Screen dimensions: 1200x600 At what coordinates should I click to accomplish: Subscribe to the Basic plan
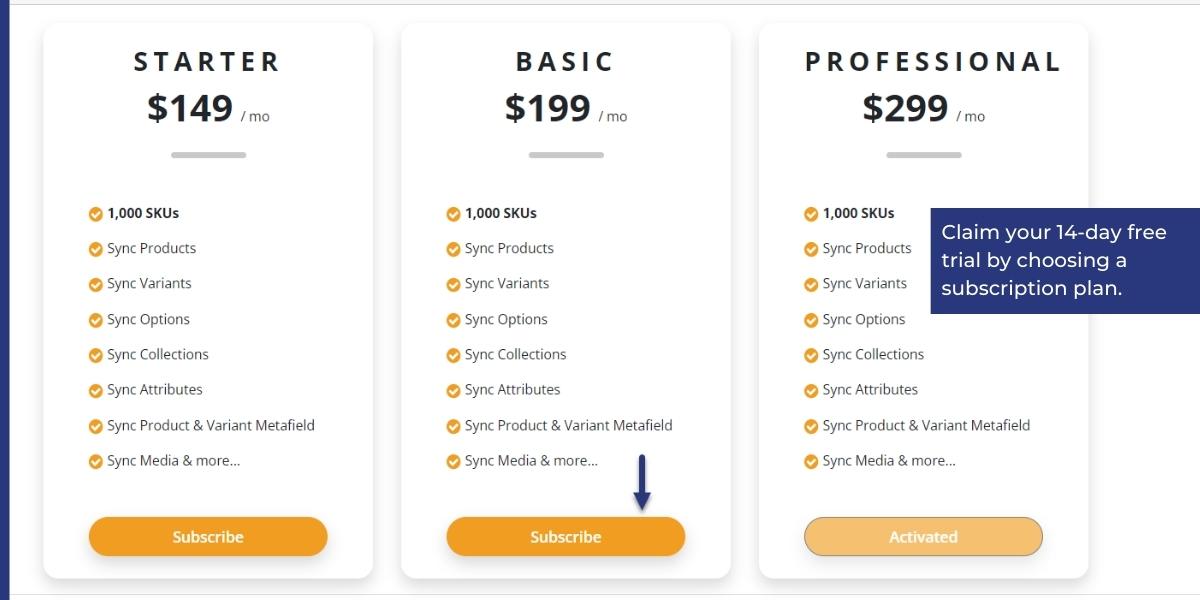pos(566,537)
